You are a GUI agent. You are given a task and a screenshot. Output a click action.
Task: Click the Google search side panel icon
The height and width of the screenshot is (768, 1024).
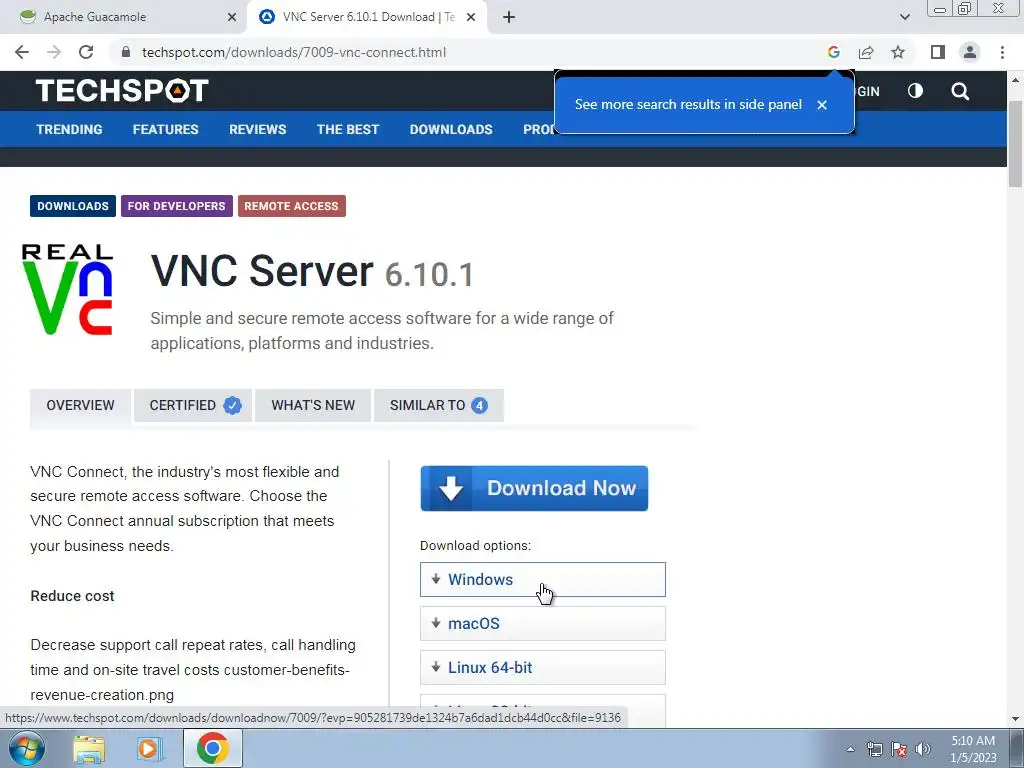833,52
